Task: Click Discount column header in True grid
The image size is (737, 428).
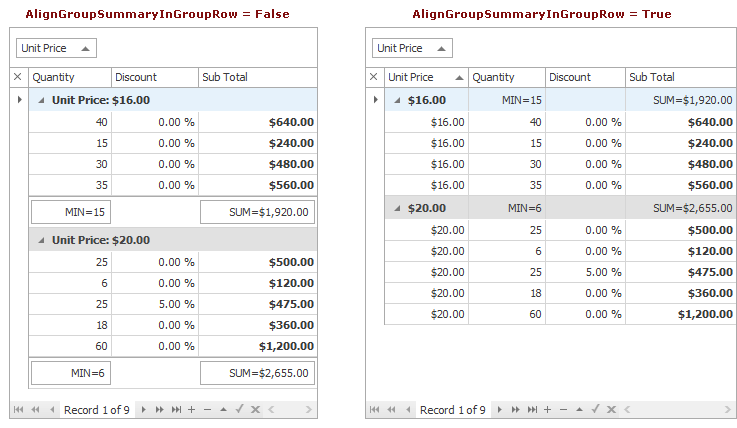Action: pos(585,77)
